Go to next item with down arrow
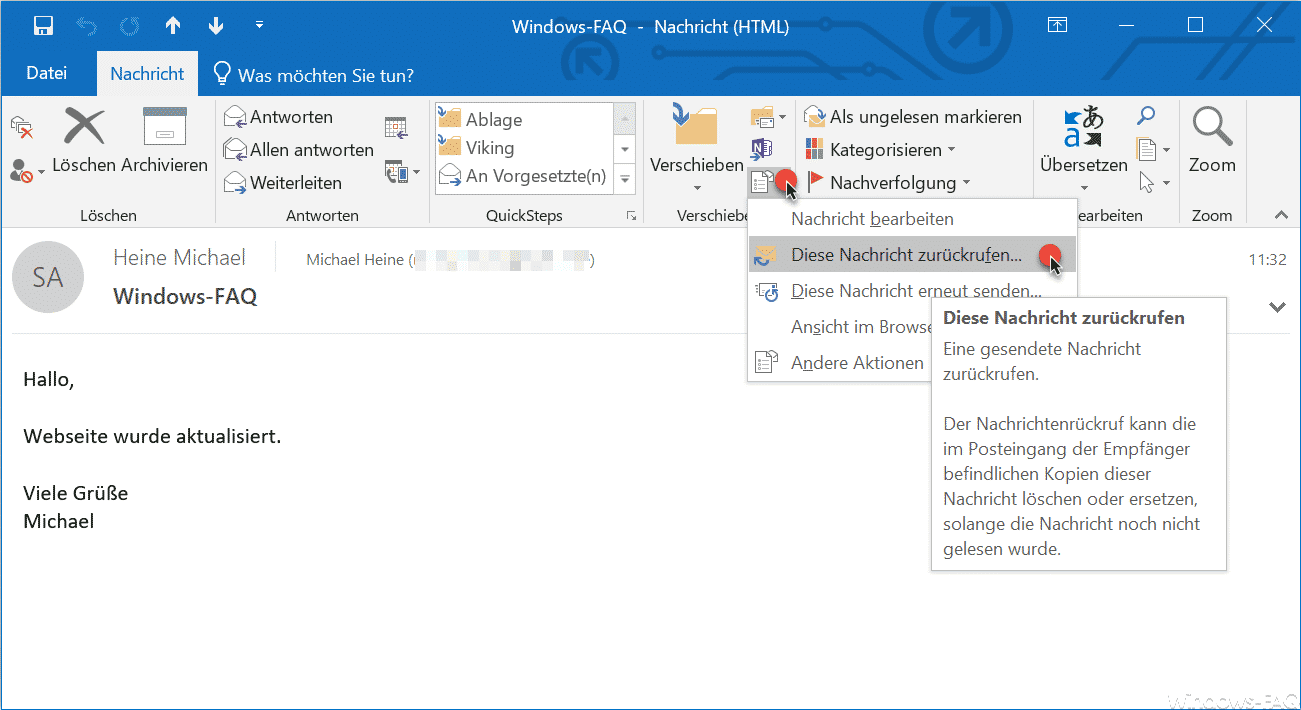 click(x=217, y=26)
